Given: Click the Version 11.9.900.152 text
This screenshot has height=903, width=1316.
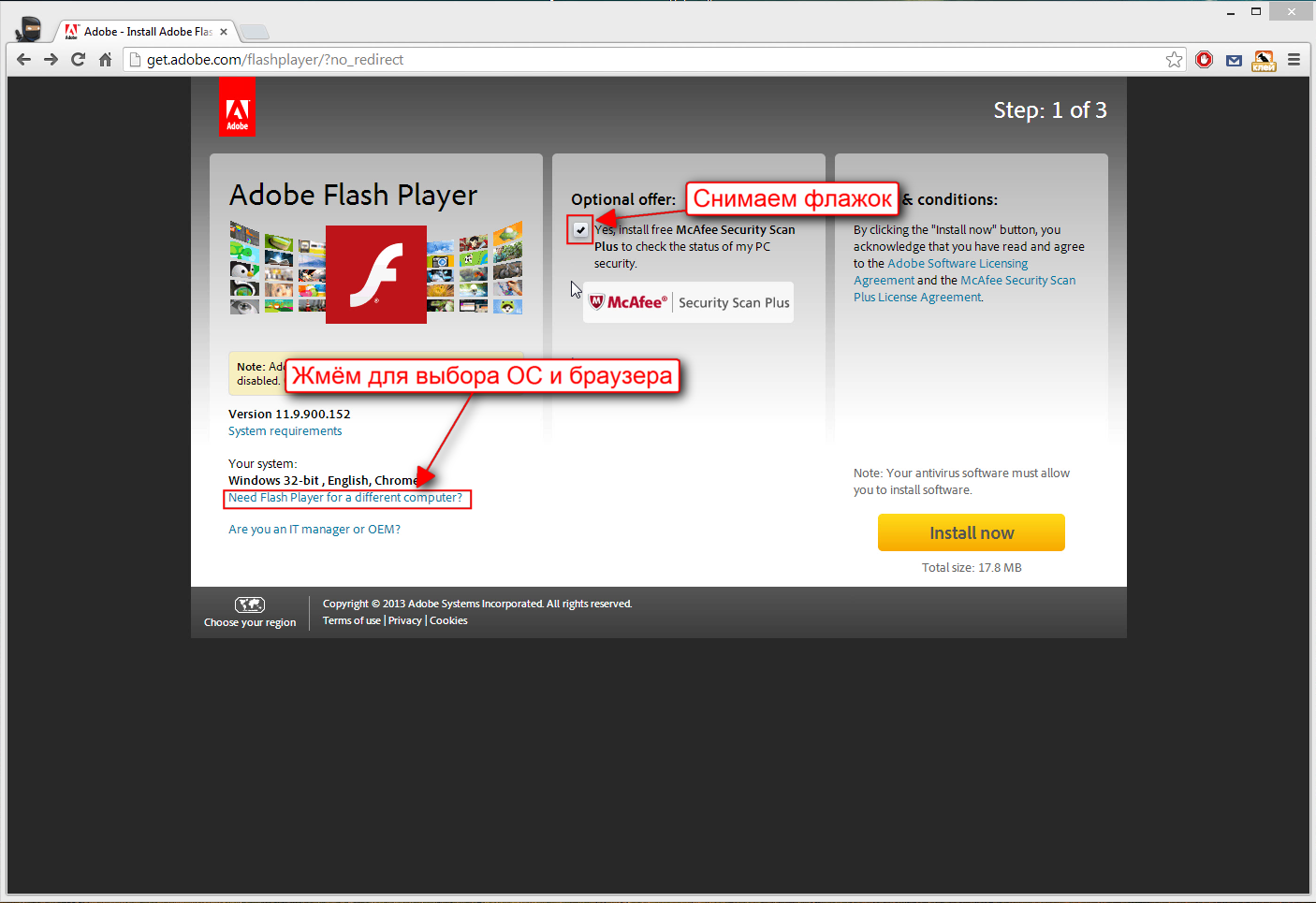Looking at the screenshot, I should (x=289, y=414).
